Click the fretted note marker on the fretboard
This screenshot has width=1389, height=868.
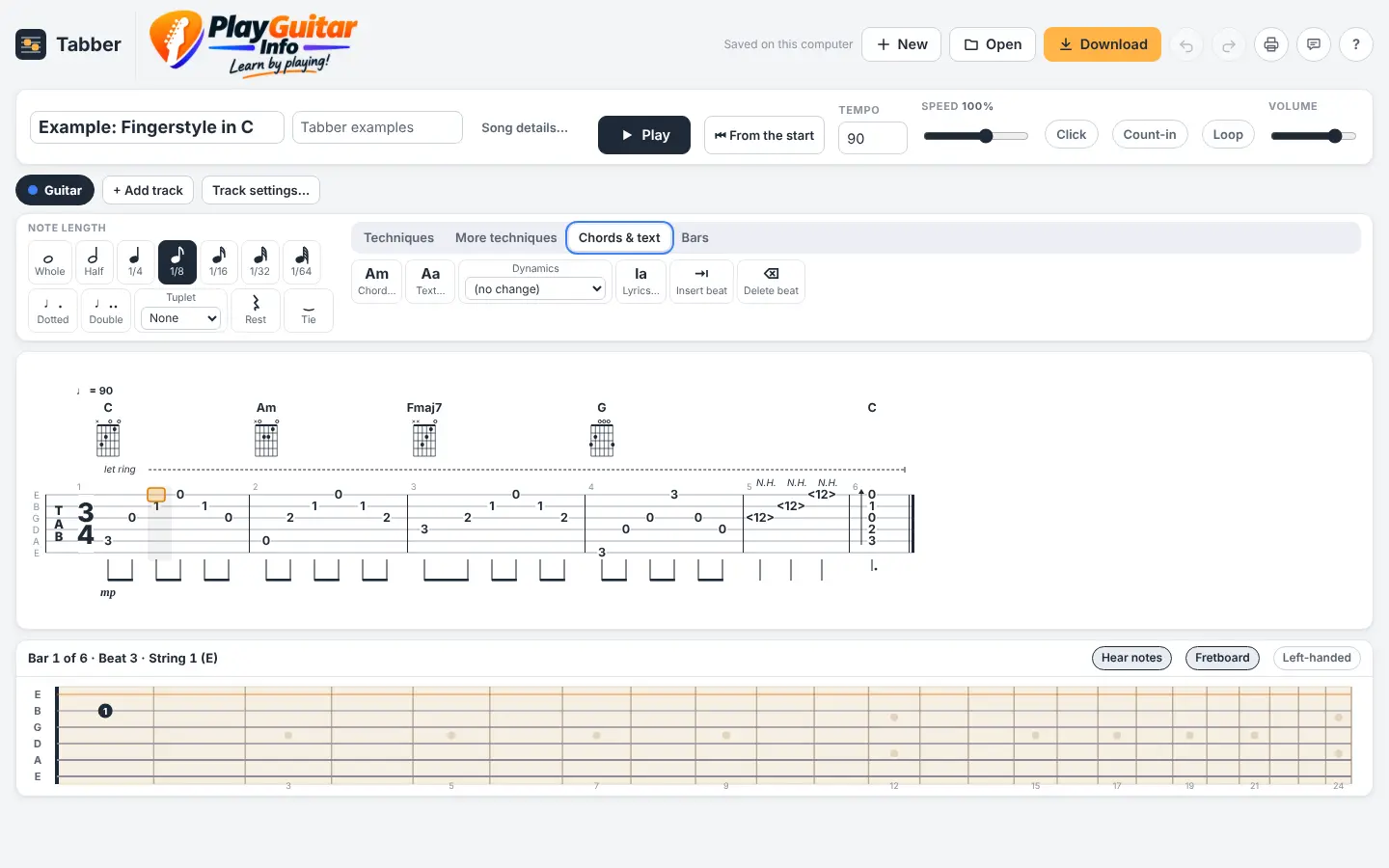(x=105, y=711)
